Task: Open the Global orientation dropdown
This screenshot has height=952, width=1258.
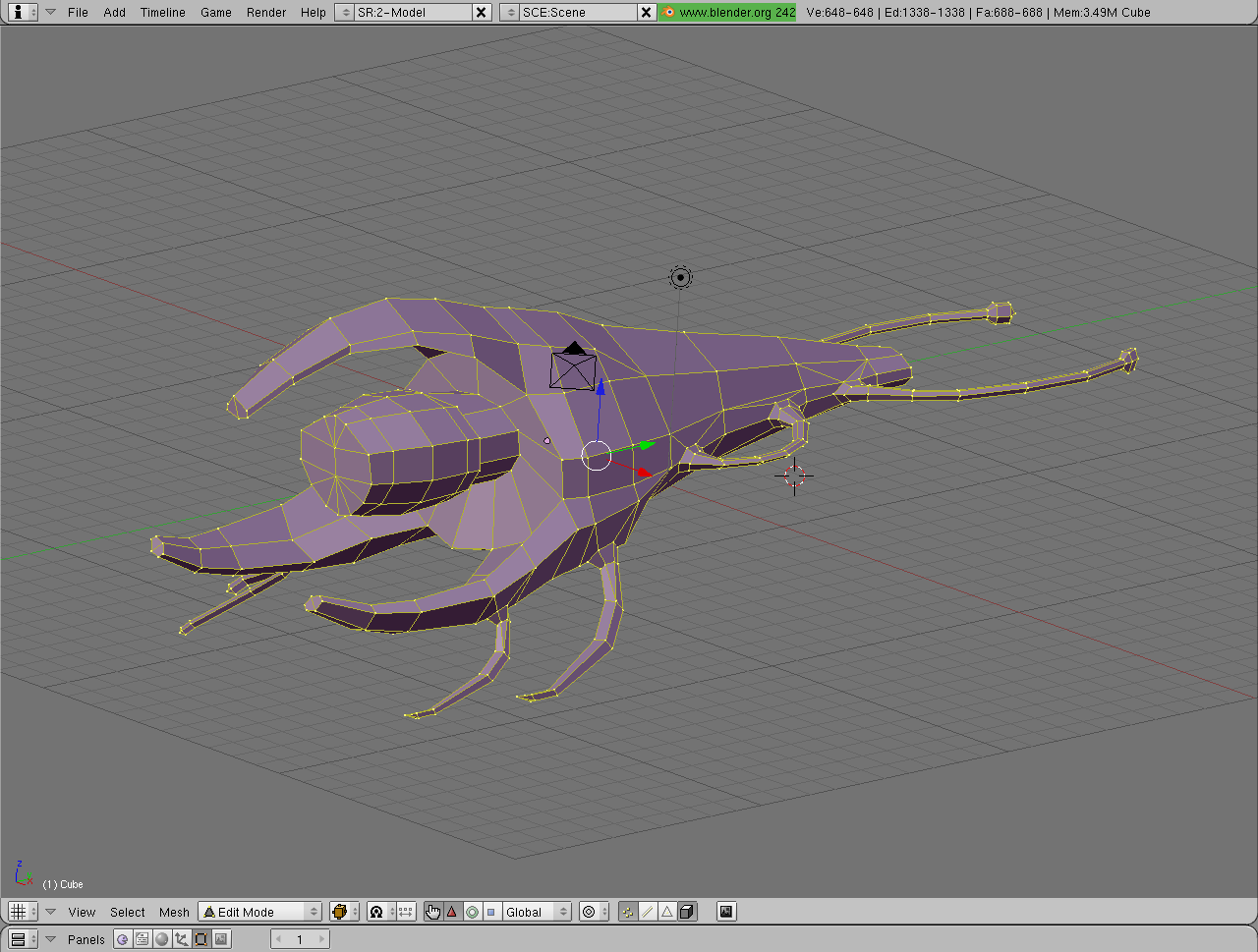Action: click(x=537, y=912)
